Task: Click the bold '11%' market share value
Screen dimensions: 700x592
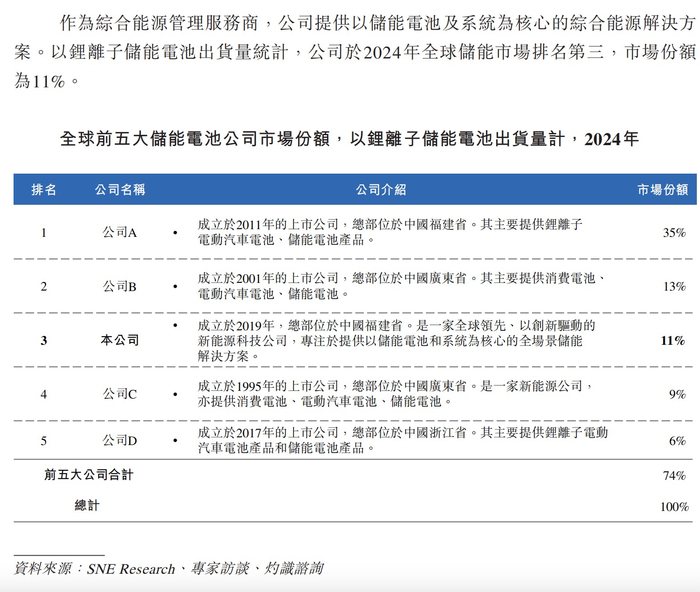Action: pos(673,341)
